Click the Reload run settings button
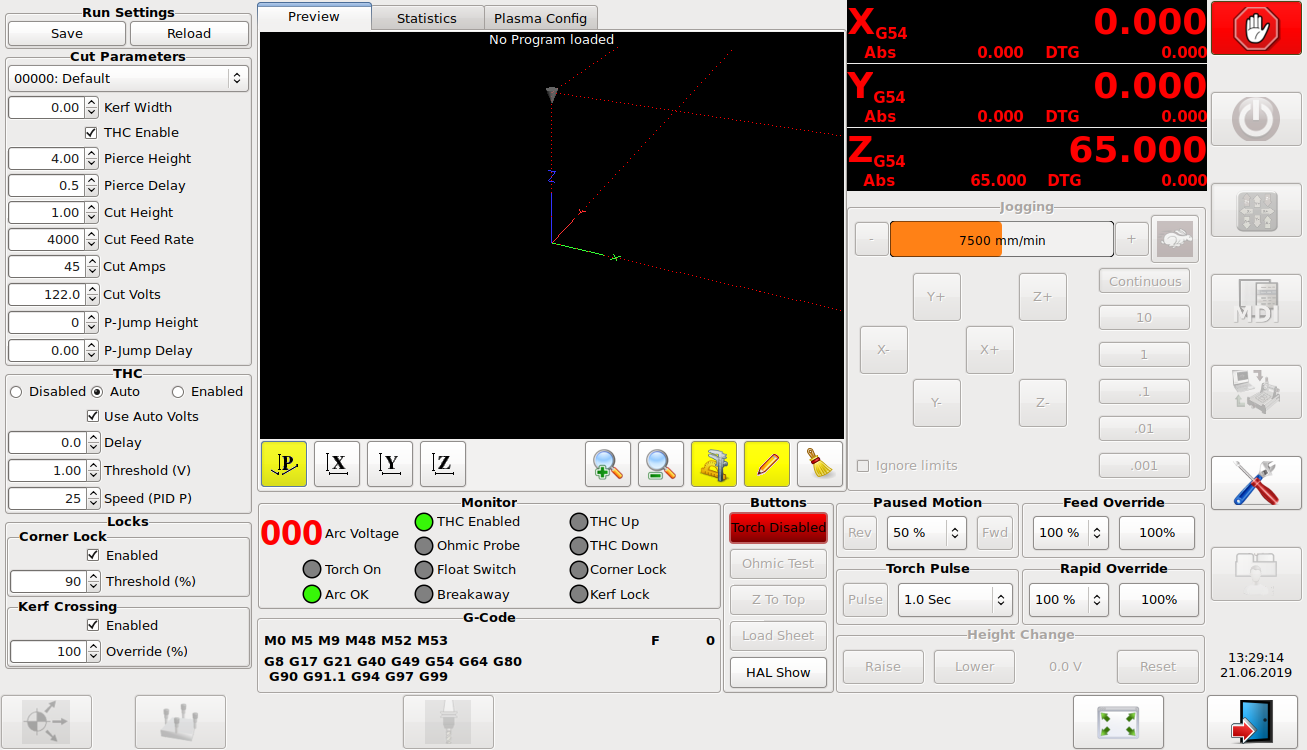1307x750 pixels. click(x=189, y=33)
